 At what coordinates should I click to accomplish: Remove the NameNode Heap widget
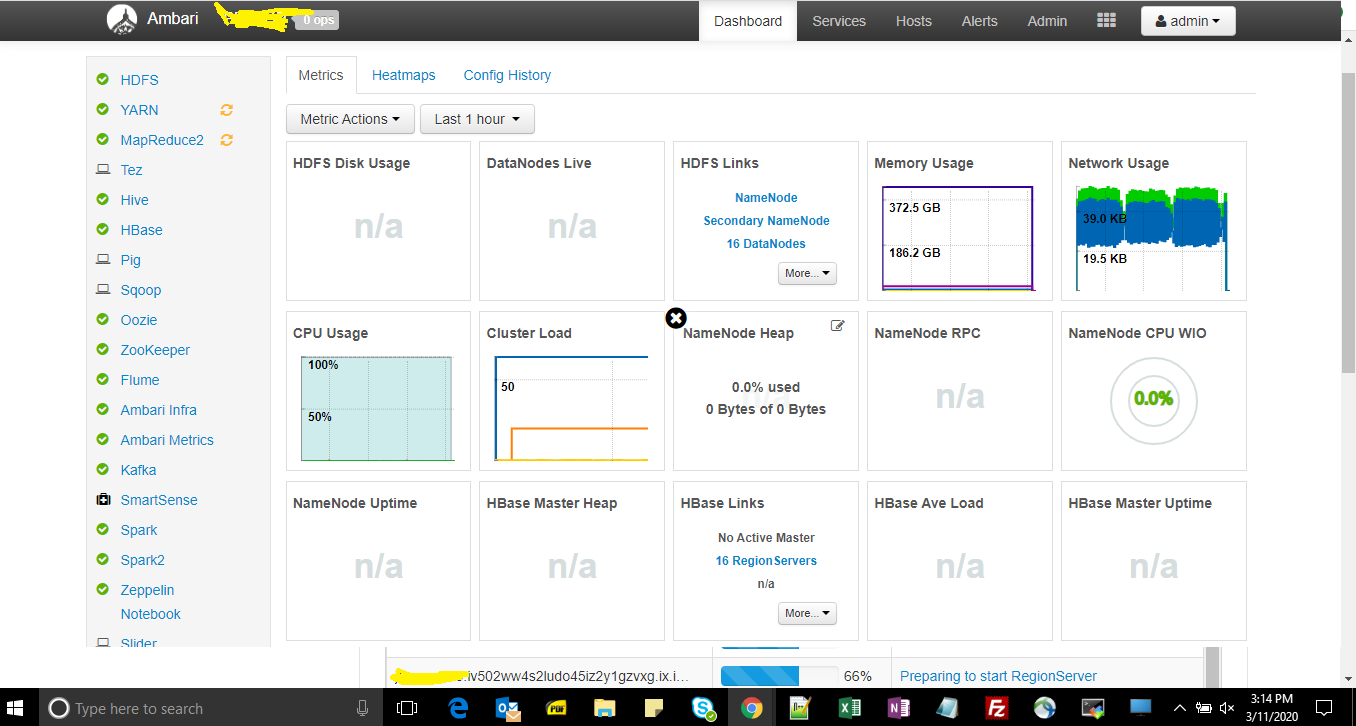(x=676, y=317)
